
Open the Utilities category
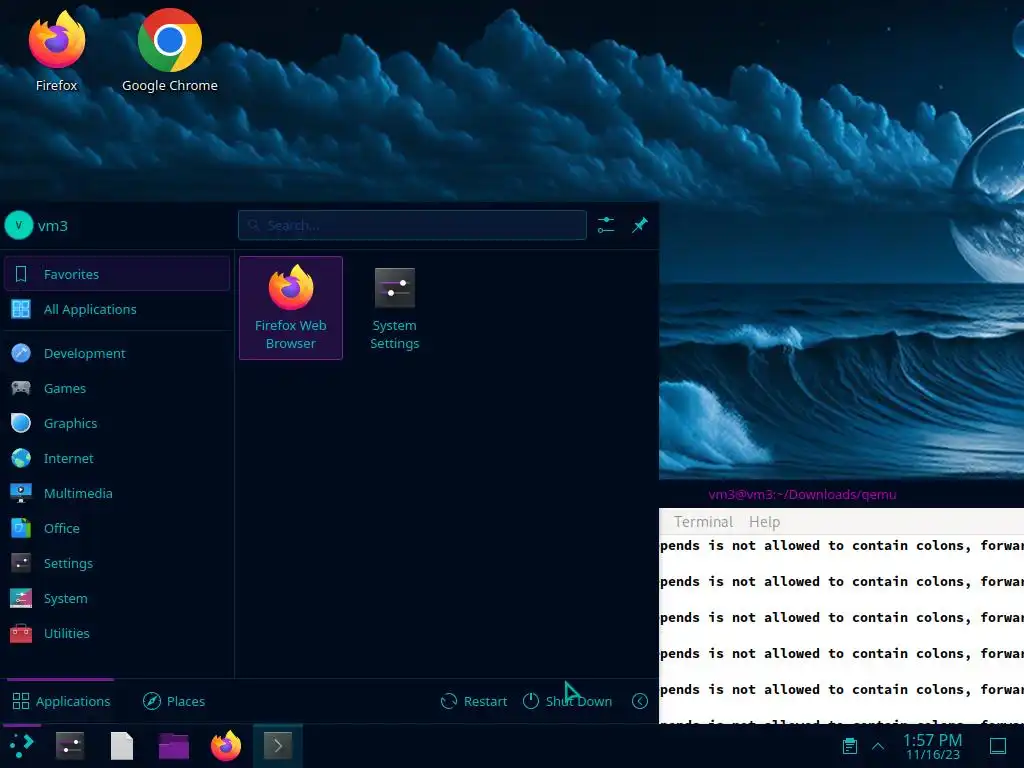coord(117,633)
